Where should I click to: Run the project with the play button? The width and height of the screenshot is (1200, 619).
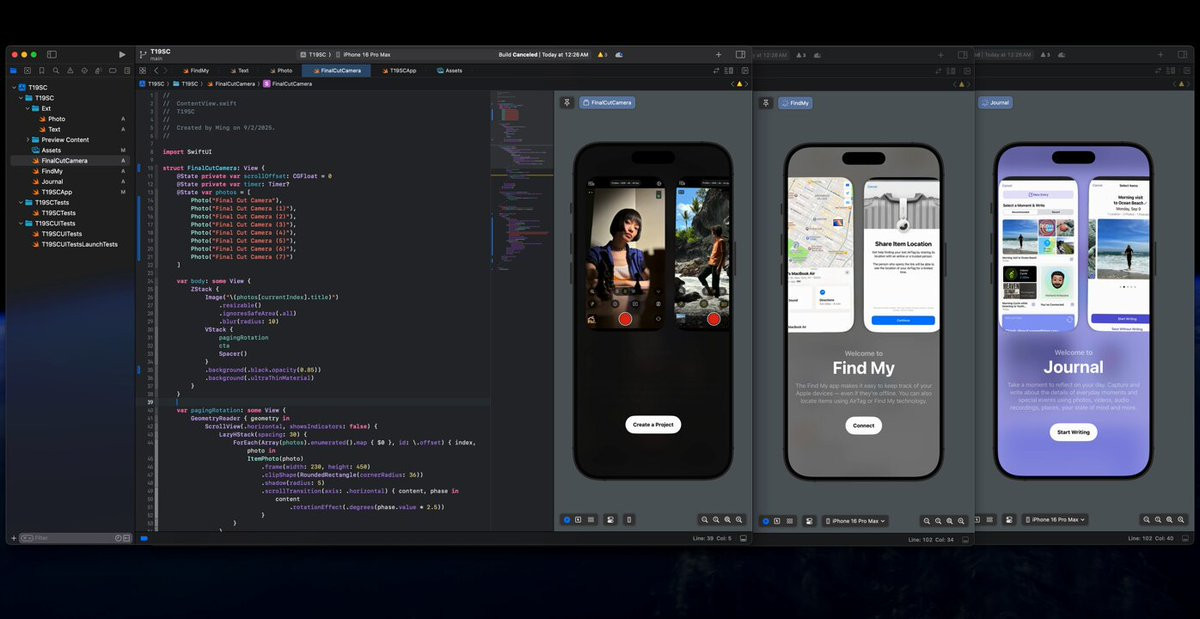click(x=122, y=54)
